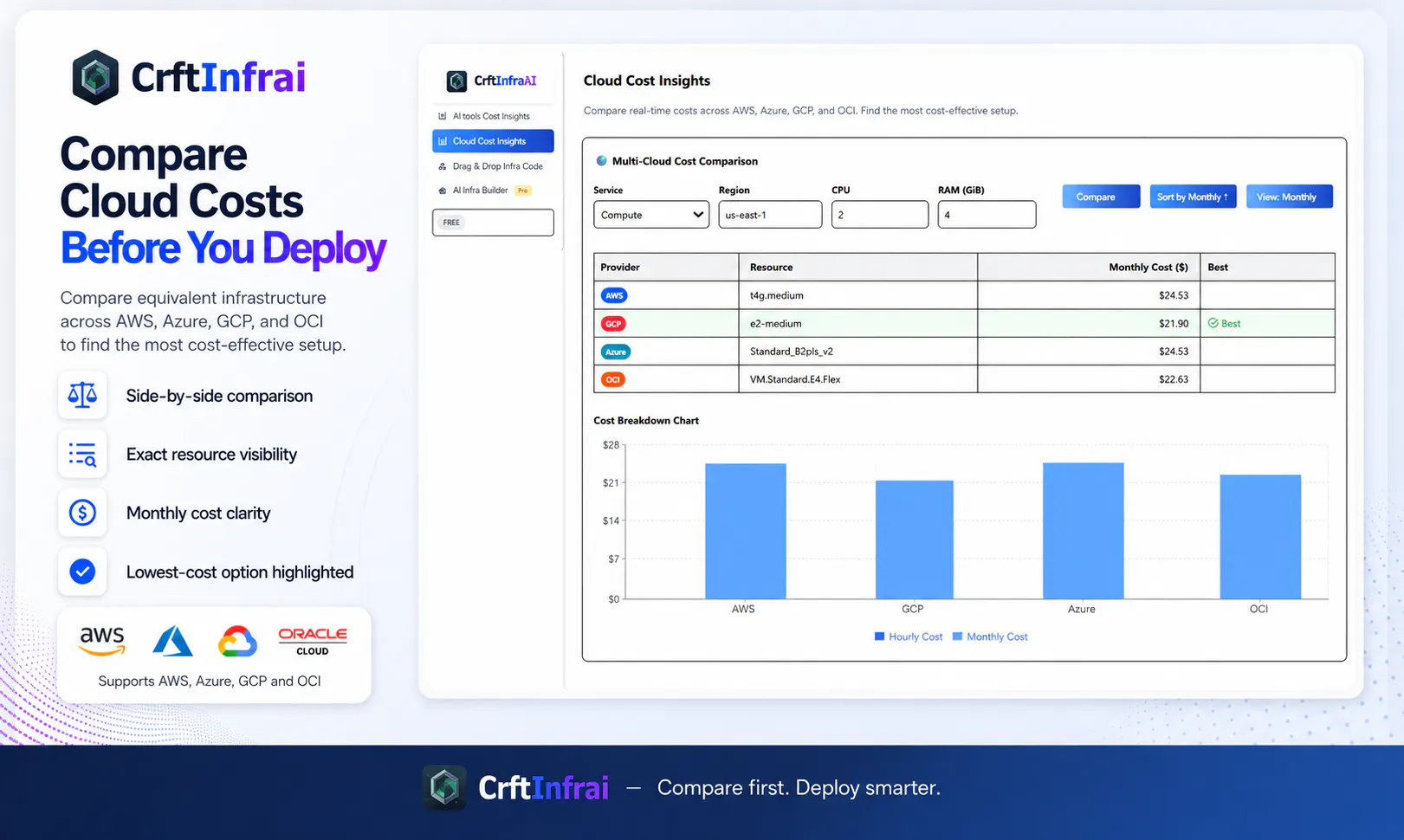Open the Service Compute dropdown

click(x=651, y=215)
